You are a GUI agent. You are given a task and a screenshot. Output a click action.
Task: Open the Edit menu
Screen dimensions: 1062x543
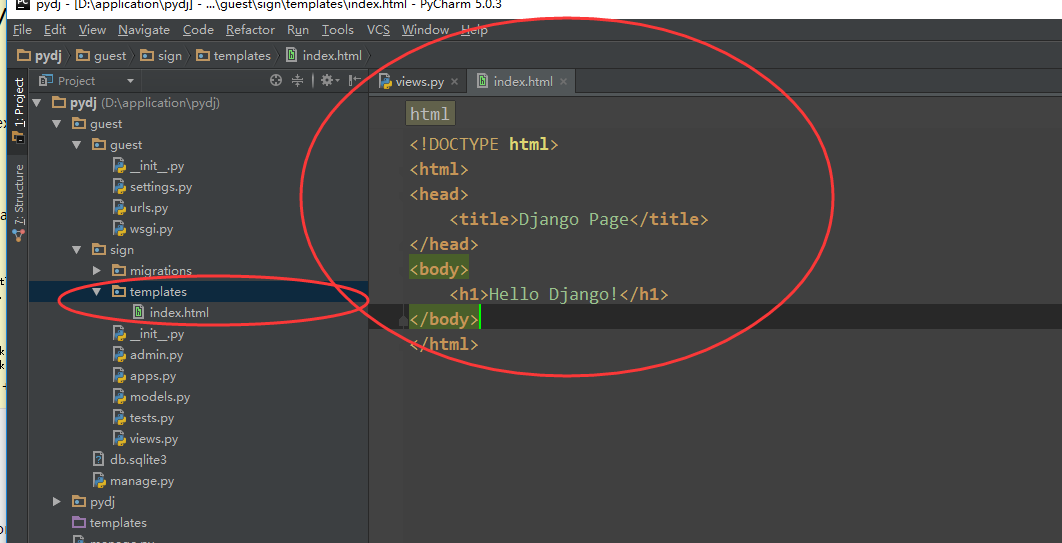(55, 30)
